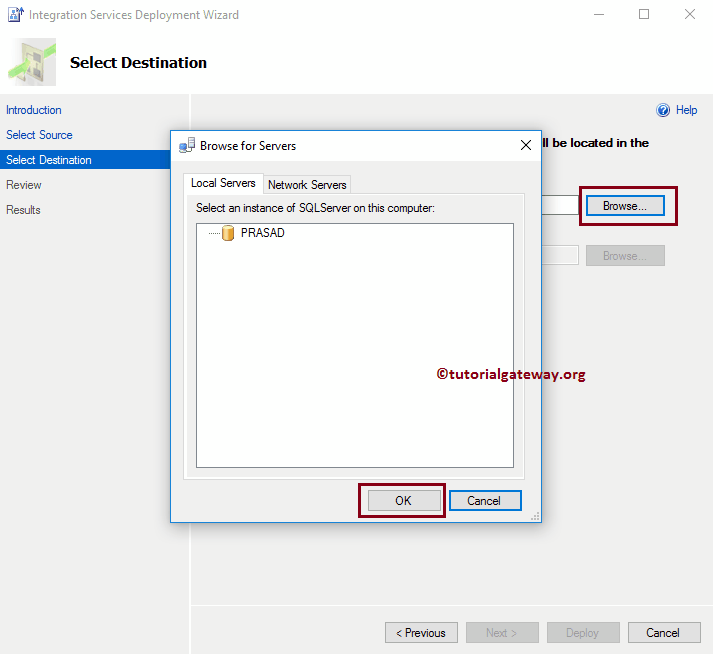Click the Review step in sidebar
The height and width of the screenshot is (654, 713).
click(24, 185)
